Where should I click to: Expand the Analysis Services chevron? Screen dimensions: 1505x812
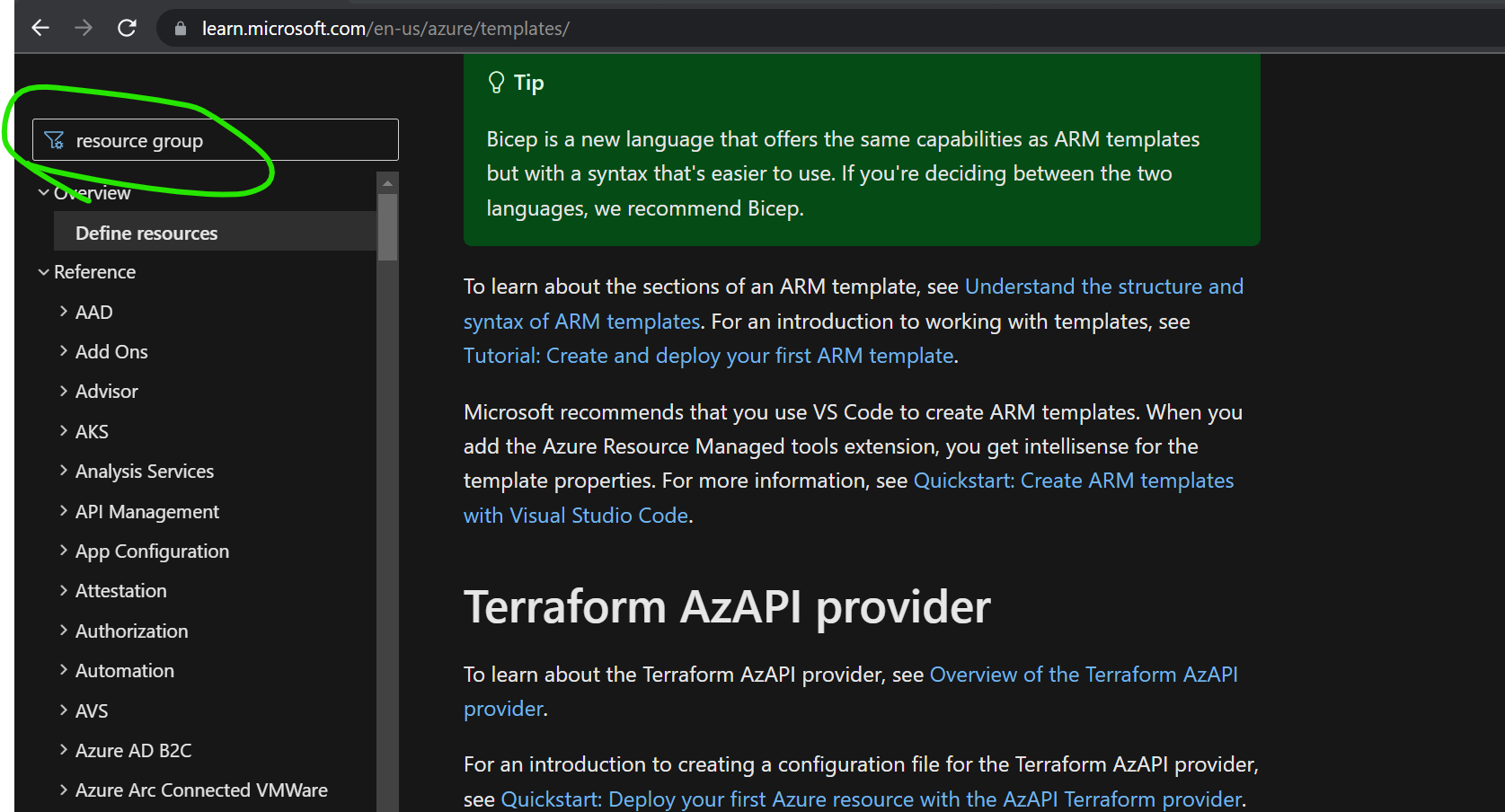pos(64,470)
